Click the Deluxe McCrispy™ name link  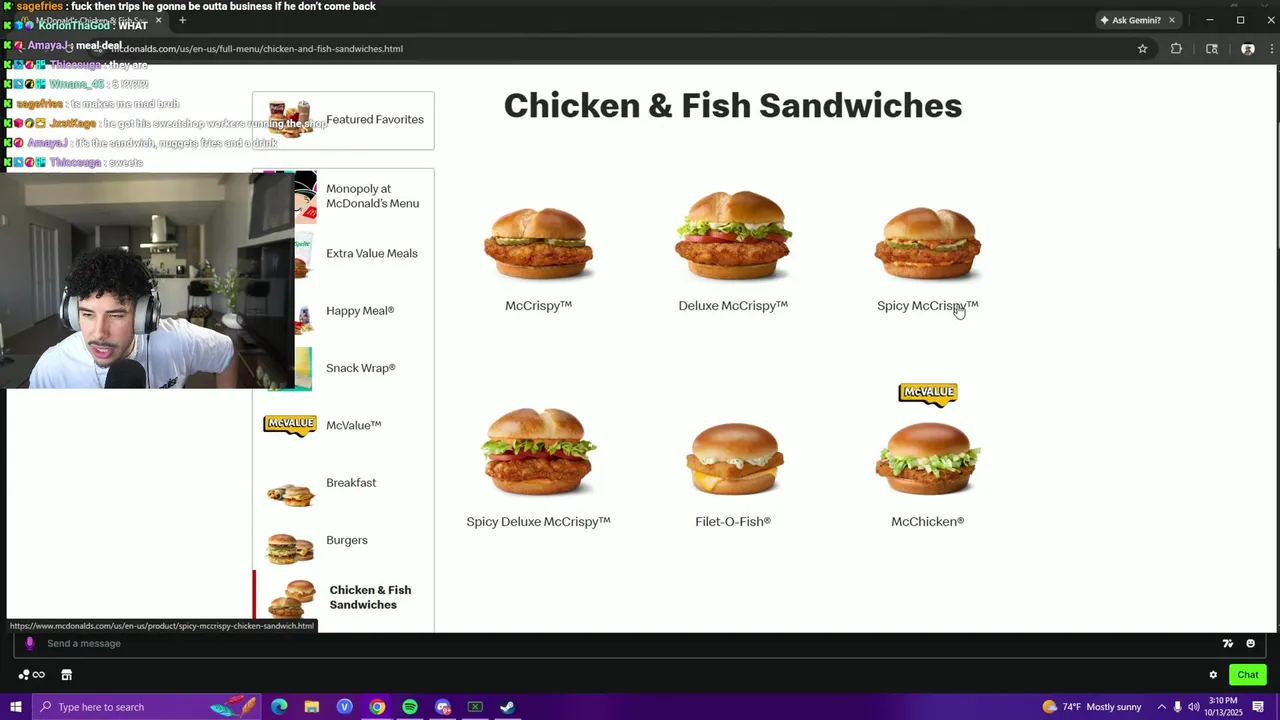point(733,306)
